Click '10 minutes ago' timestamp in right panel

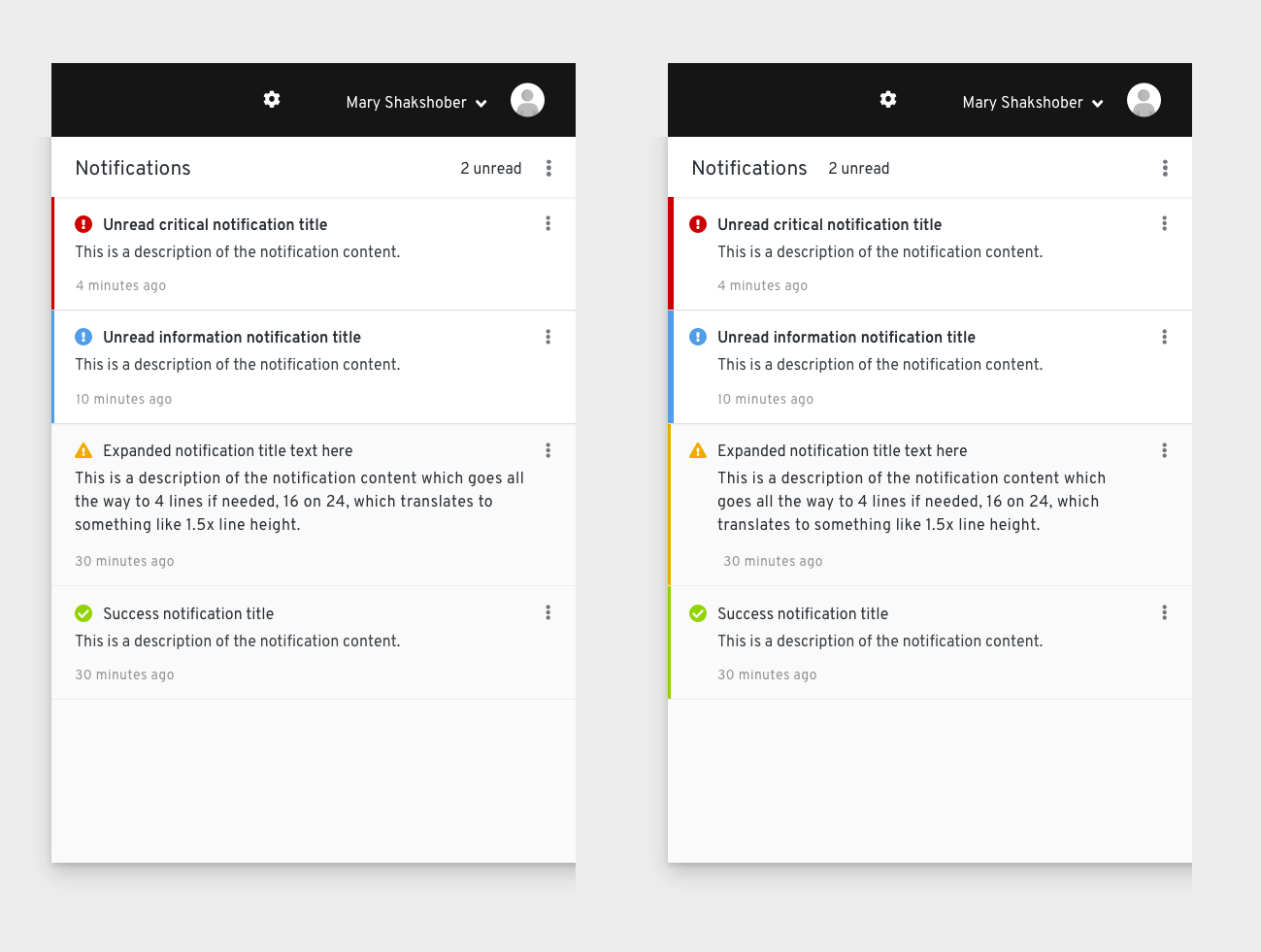click(x=766, y=399)
